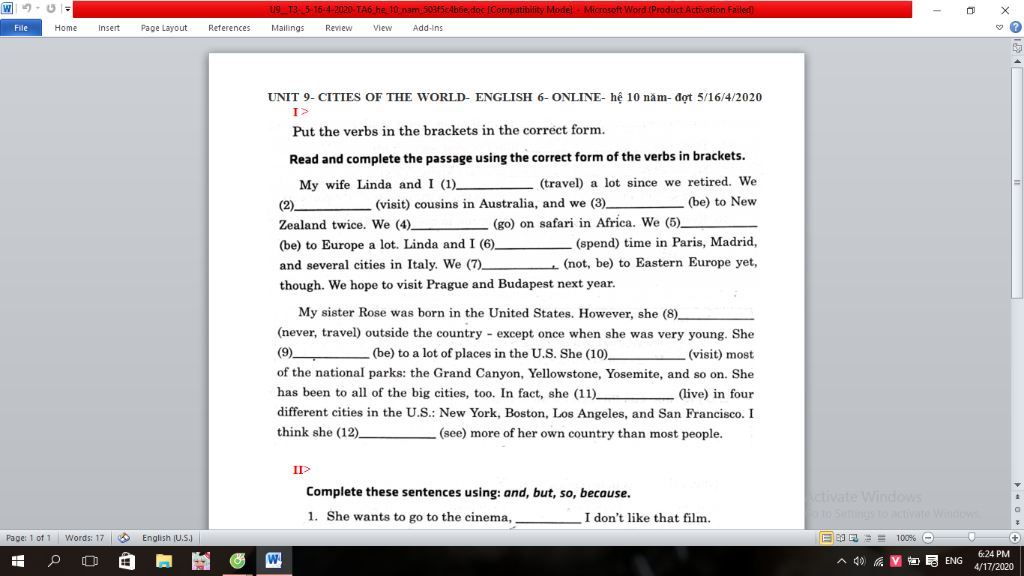Switch to Print Layout view
The image size is (1024, 576).
(826, 538)
